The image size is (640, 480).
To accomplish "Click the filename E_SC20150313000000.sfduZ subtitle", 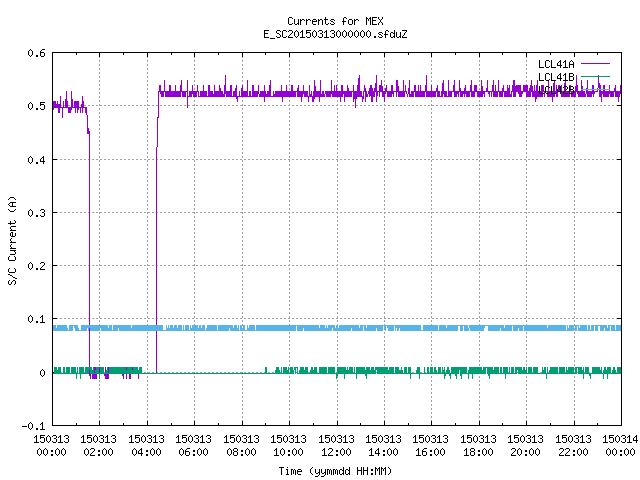I will (335, 34).
